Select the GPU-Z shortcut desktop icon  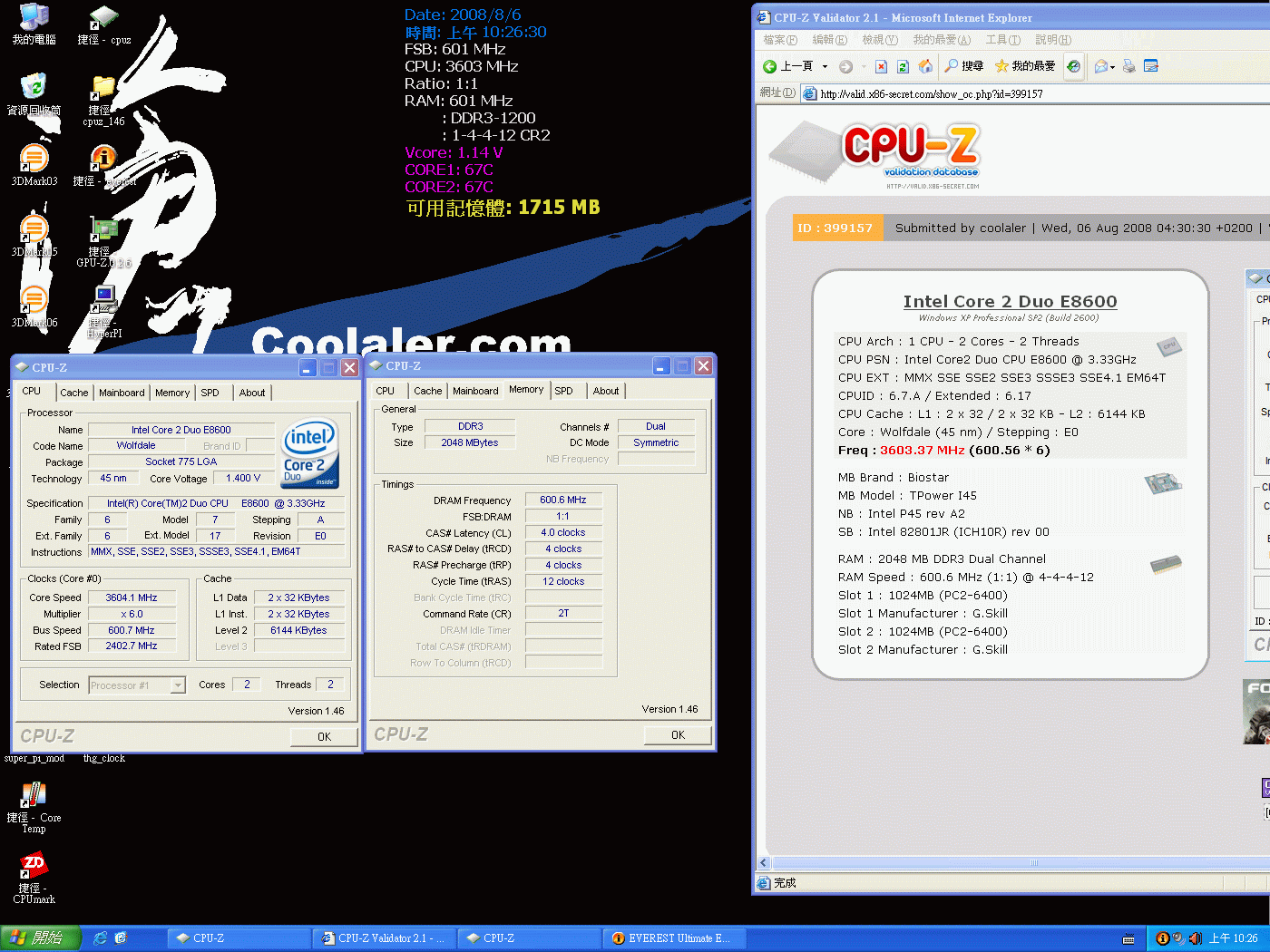pos(103,241)
